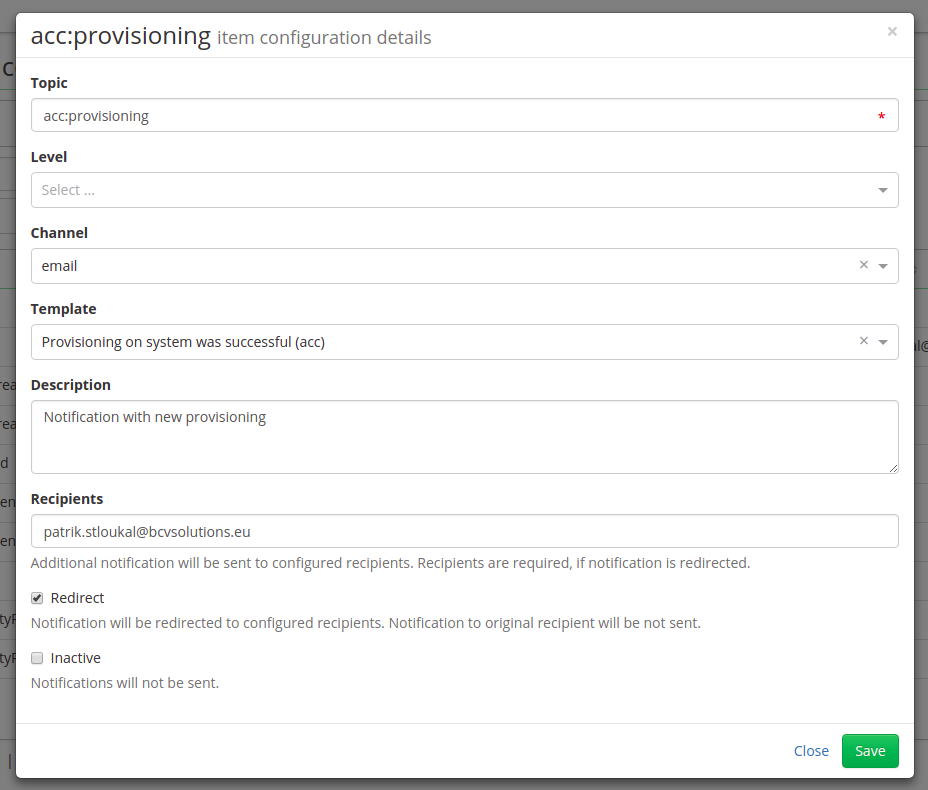Focus the Topic input field
The height and width of the screenshot is (790, 928).
465,115
